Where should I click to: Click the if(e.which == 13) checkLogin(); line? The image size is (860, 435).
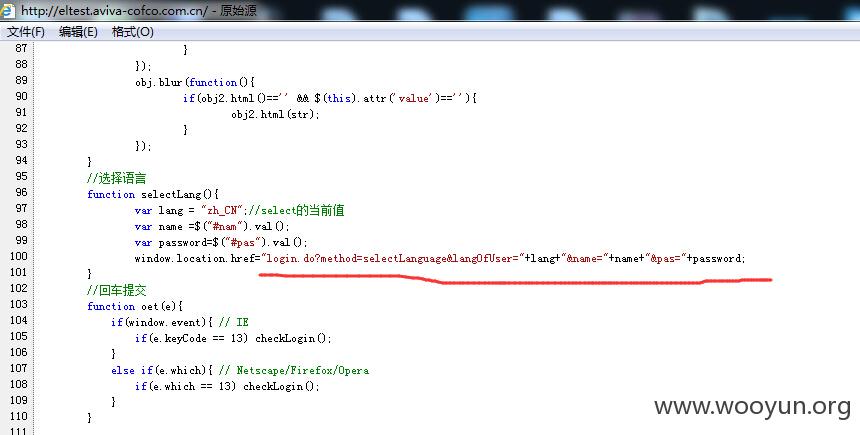pyautogui.click(x=227, y=386)
